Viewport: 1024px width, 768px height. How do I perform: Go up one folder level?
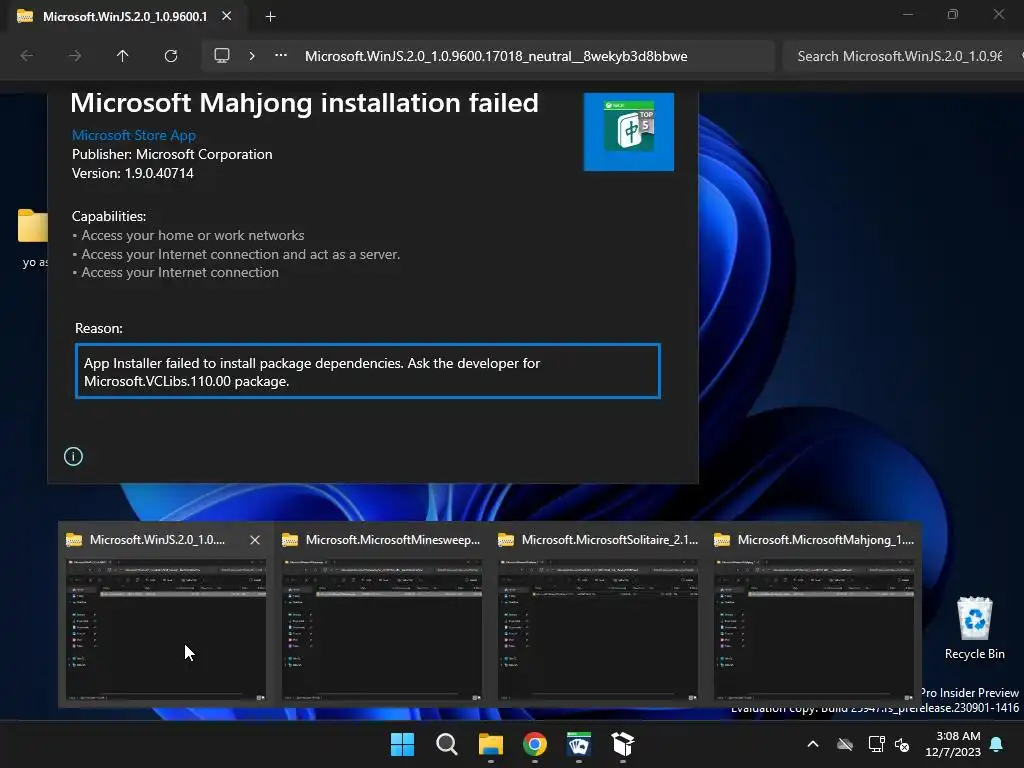[x=122, y=56]
